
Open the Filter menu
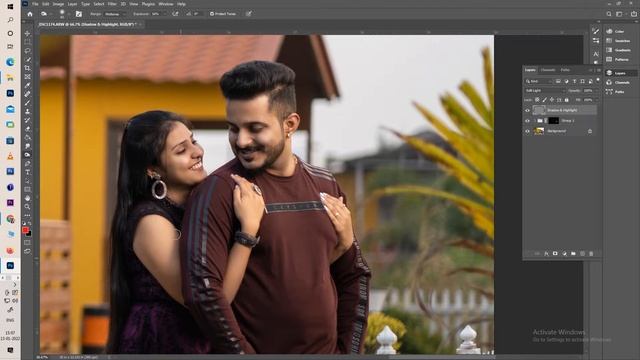[112, 4]
